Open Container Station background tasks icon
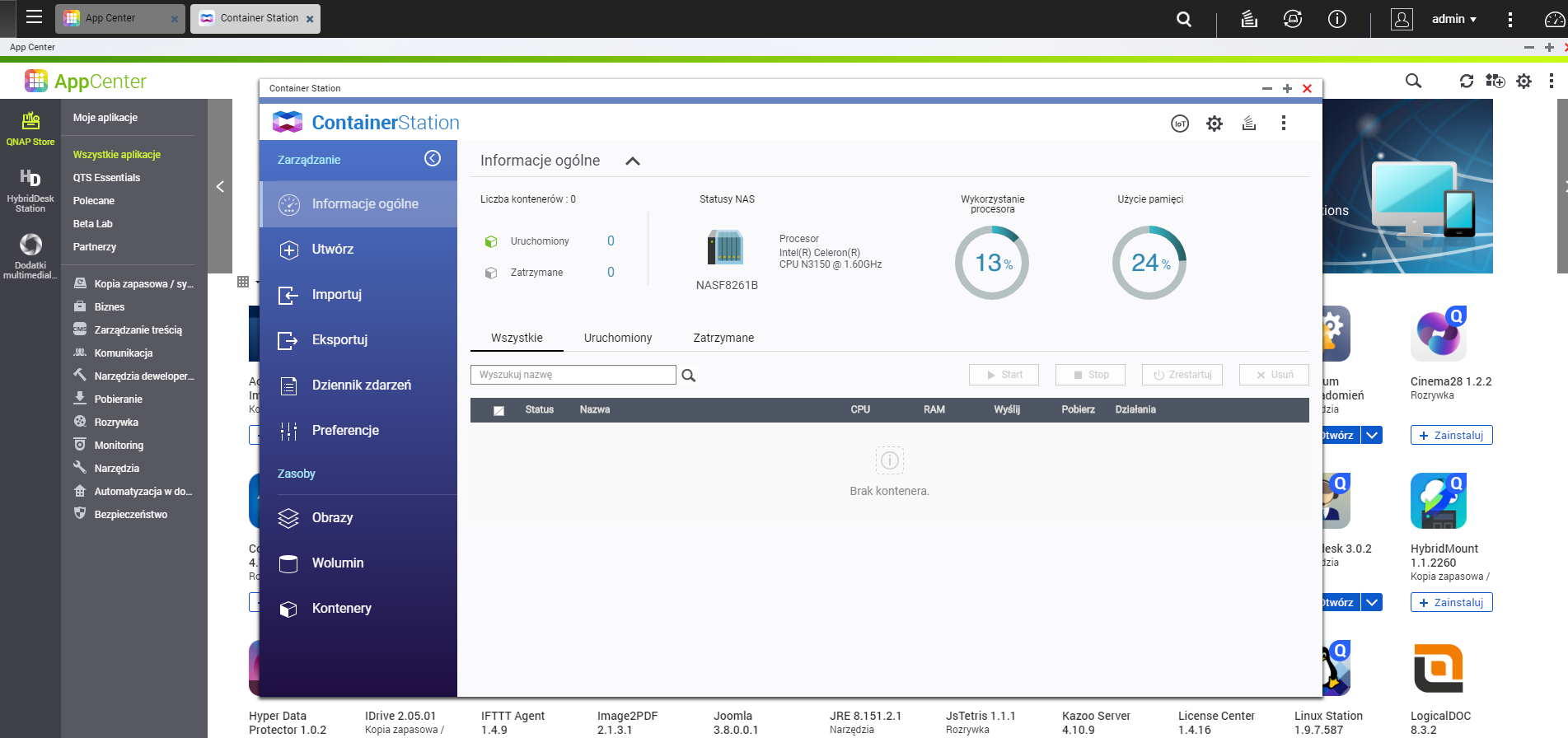Screen dimensions: 1568x738 click(x=1249, y=124)
